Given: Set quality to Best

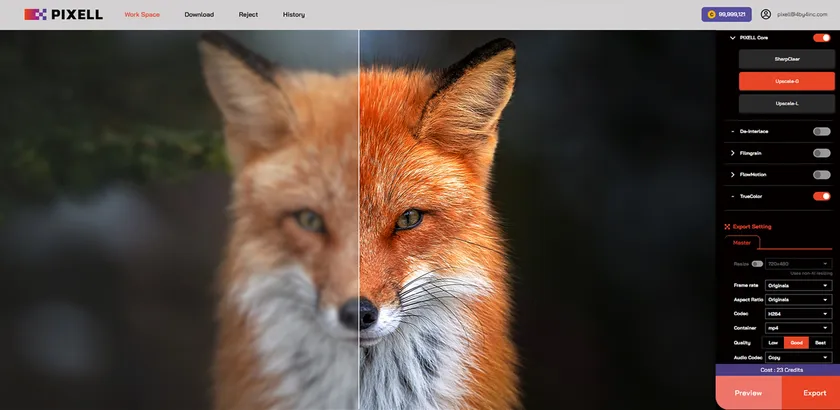Looking at the screenshot, I should point(820,342).
